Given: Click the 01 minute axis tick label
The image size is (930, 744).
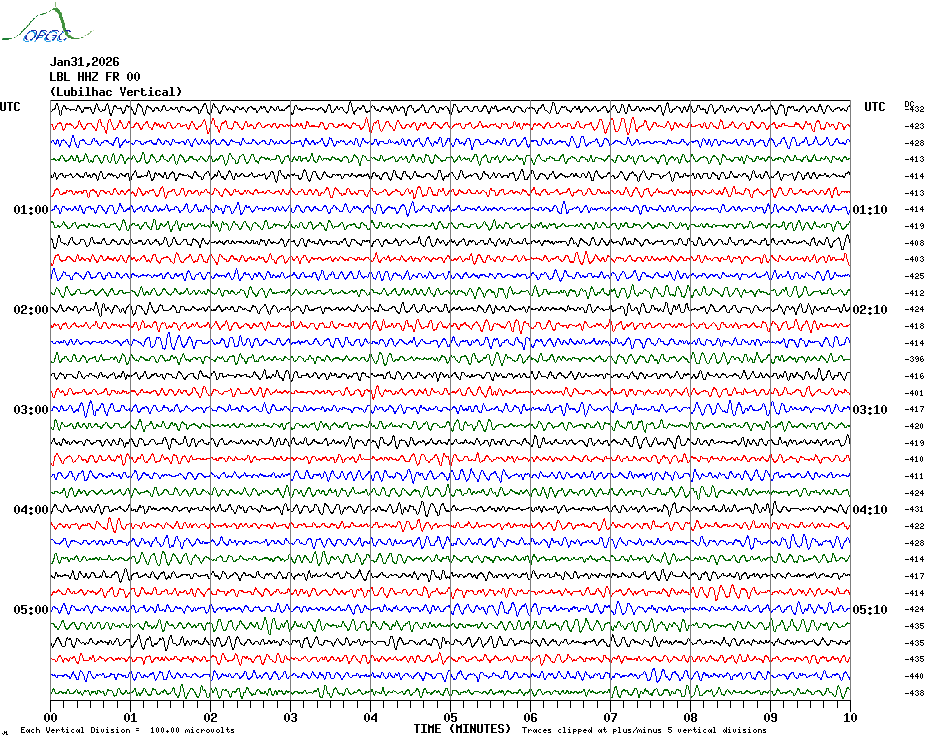Looking at the screenshot, I should pyautogui.click(x=130, y=718).
